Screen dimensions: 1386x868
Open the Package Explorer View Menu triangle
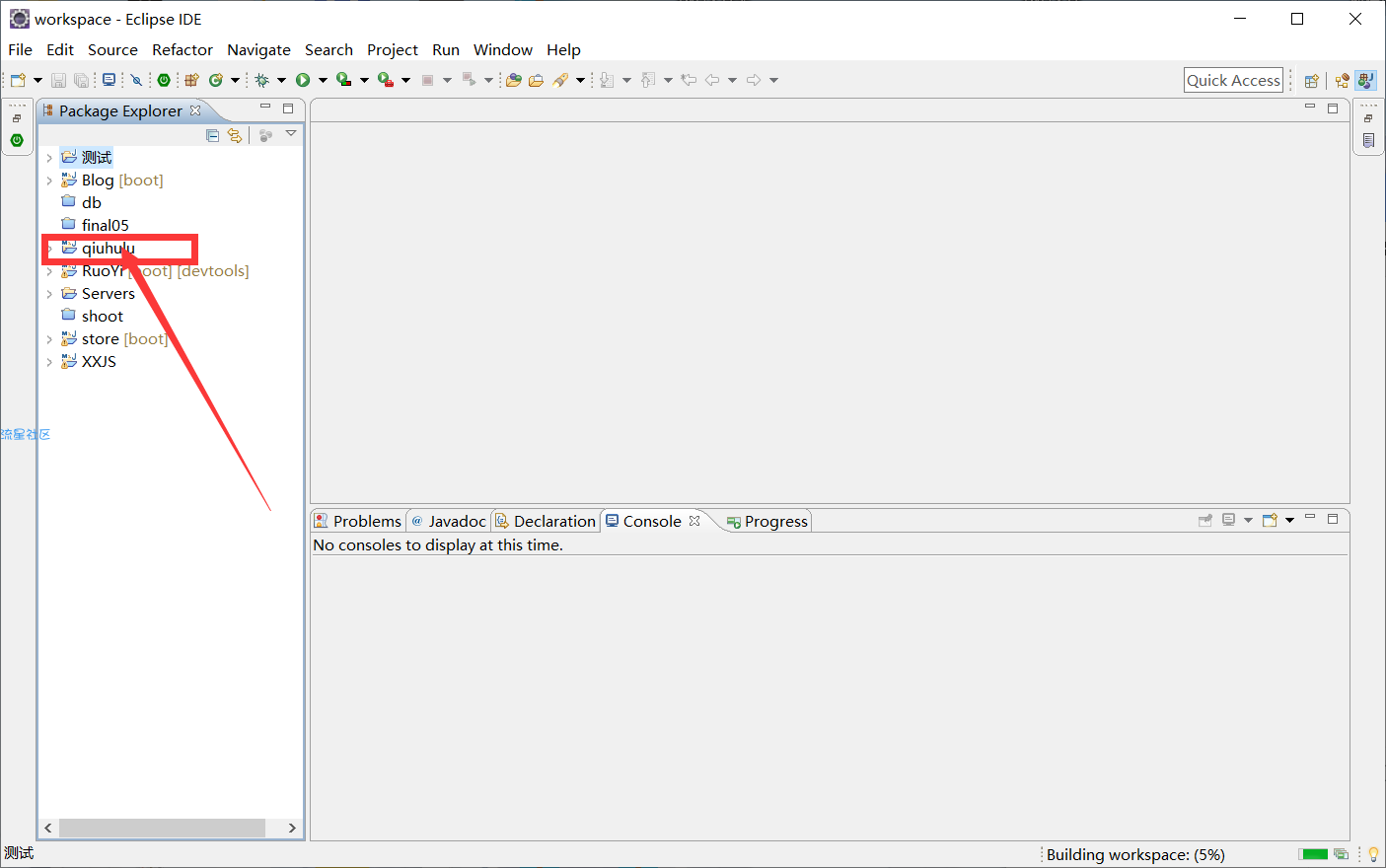(291, 134)
